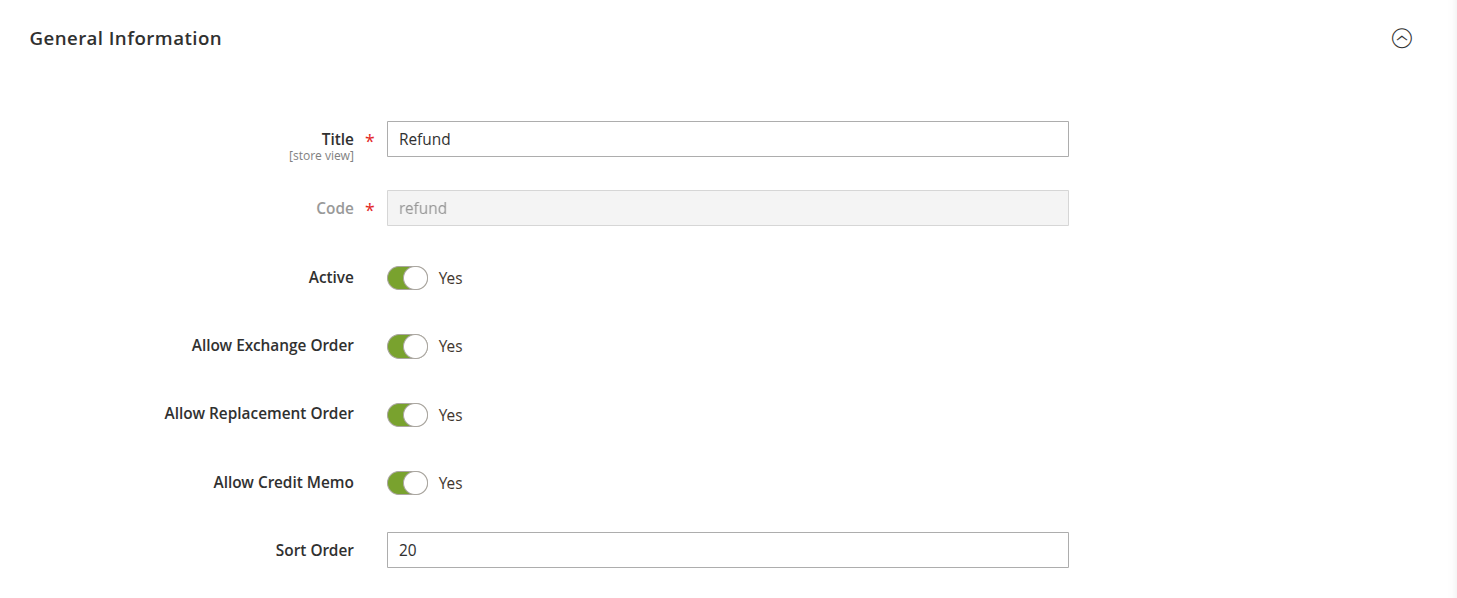The height and width of the screenshot is (598, 1457).
Task: Toggle the Allow Replacement Order switch
Action: pyautogui.click(x=407, y=415)
